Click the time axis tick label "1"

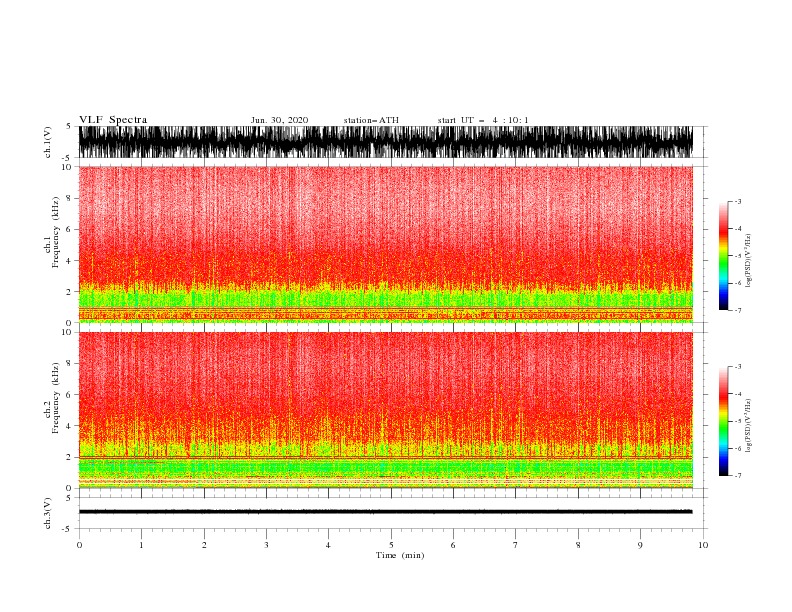(x=141, y=545)
